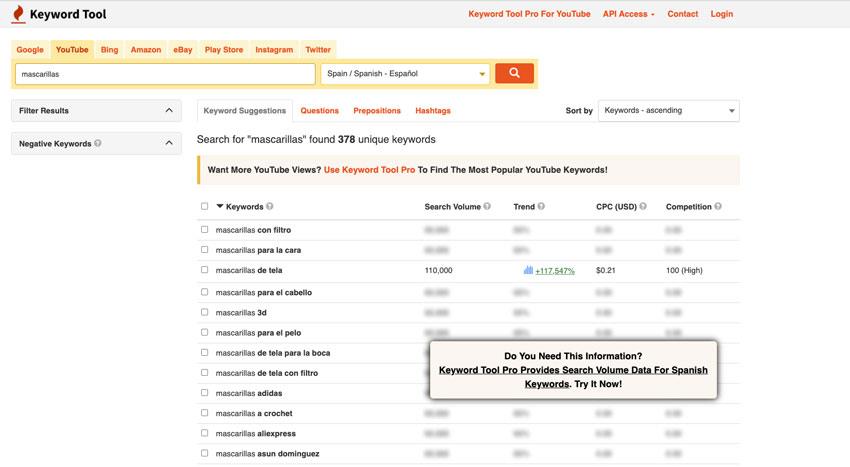This screenshot has height=467, width=850.
Task: Click the keyword mascarillas de tela
Action: (249, 270)
